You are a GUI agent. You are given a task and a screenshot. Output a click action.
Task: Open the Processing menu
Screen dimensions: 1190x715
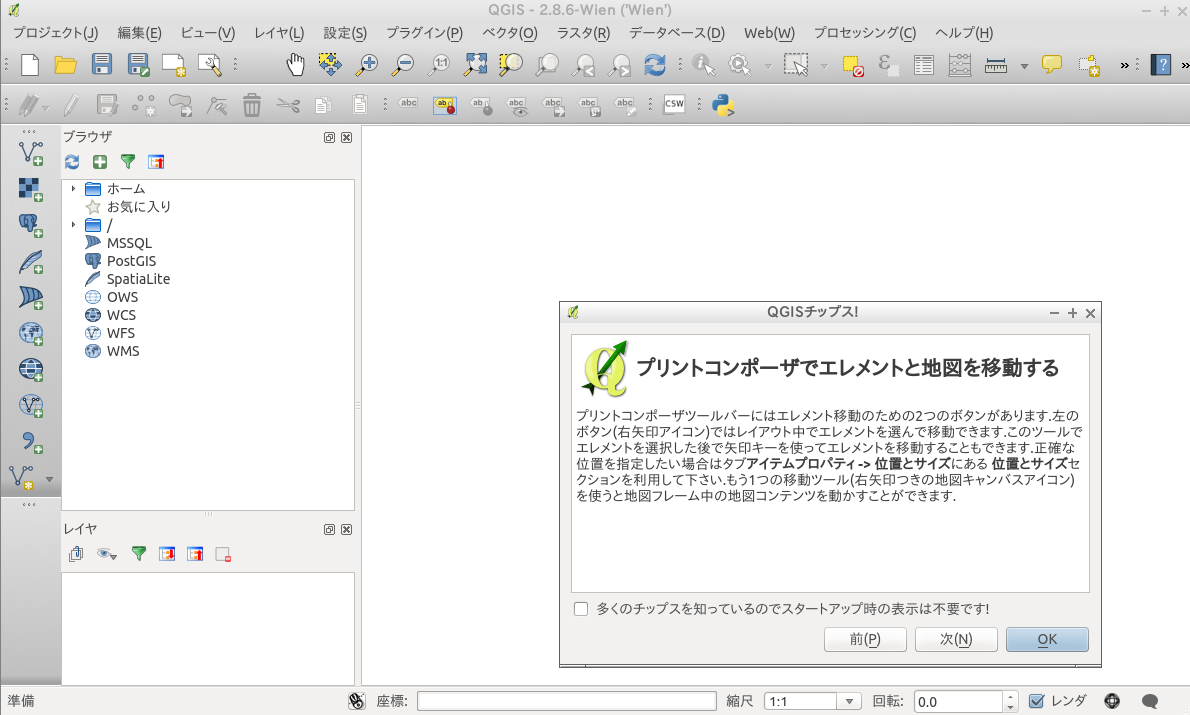click(865, 33)
